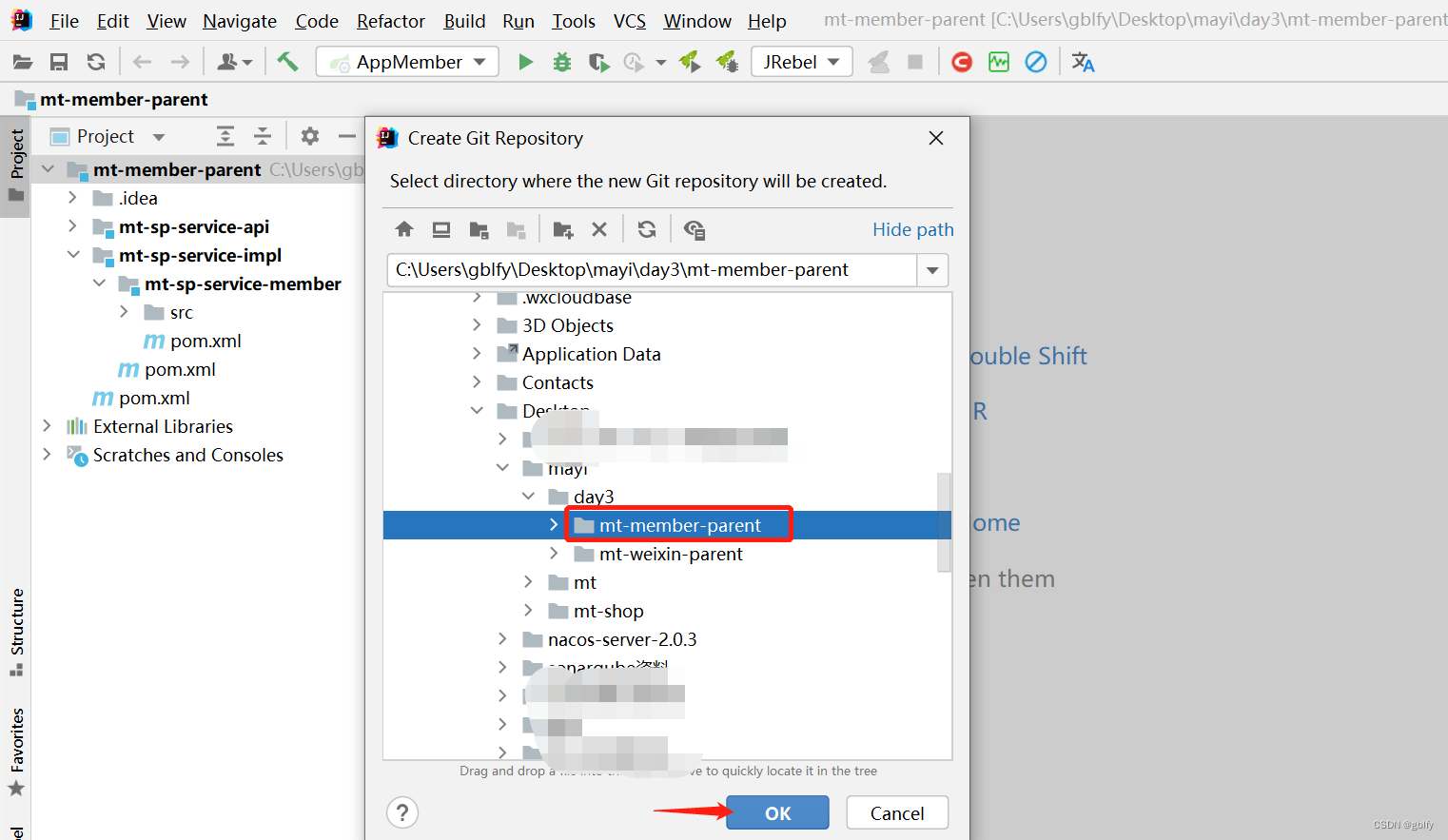The height and width of the screenshot is (840, 1448).
Task: Click the Desktop directory icon in dialog
Action: [x=441, y=229]
